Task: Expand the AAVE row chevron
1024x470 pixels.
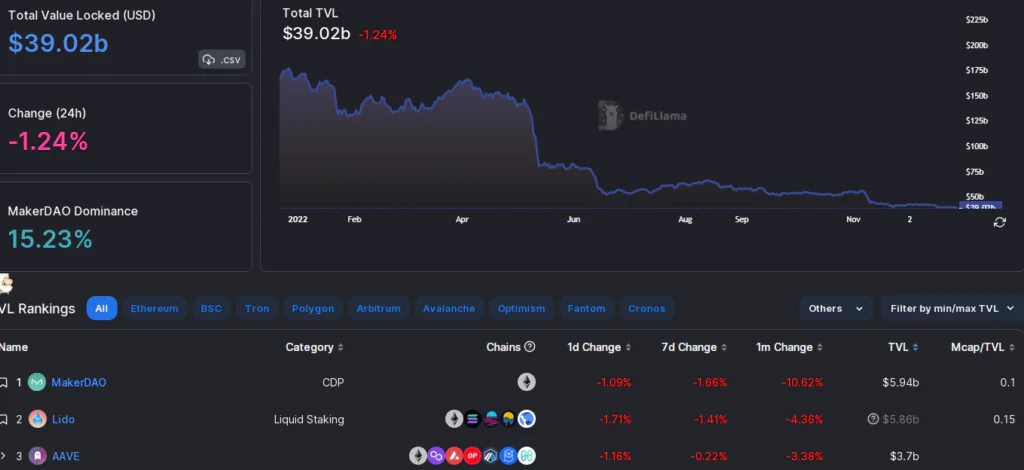Action: click(3, 456)
